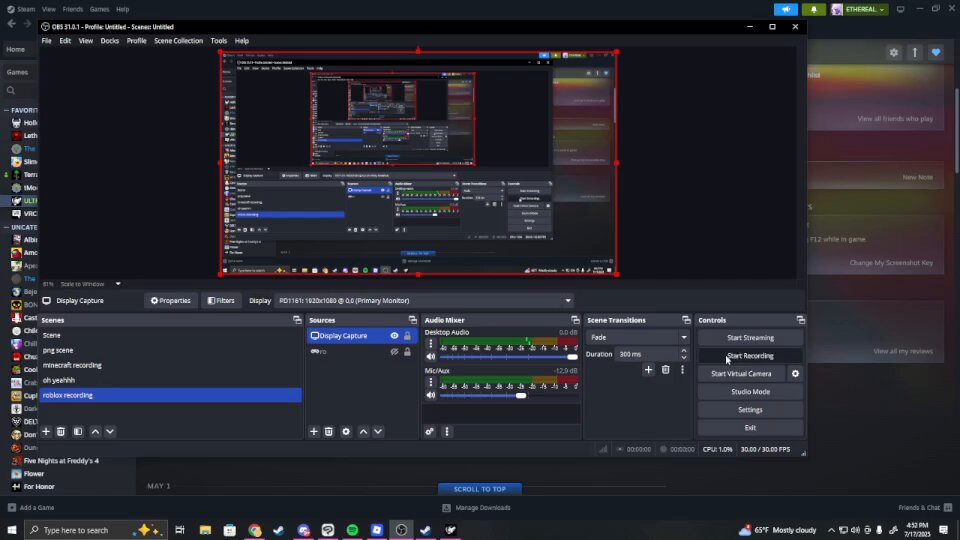Toggle visibility of second source row
Image resolution: width=960 pixels, height=540 pixels.
click(x=394, y=352)
